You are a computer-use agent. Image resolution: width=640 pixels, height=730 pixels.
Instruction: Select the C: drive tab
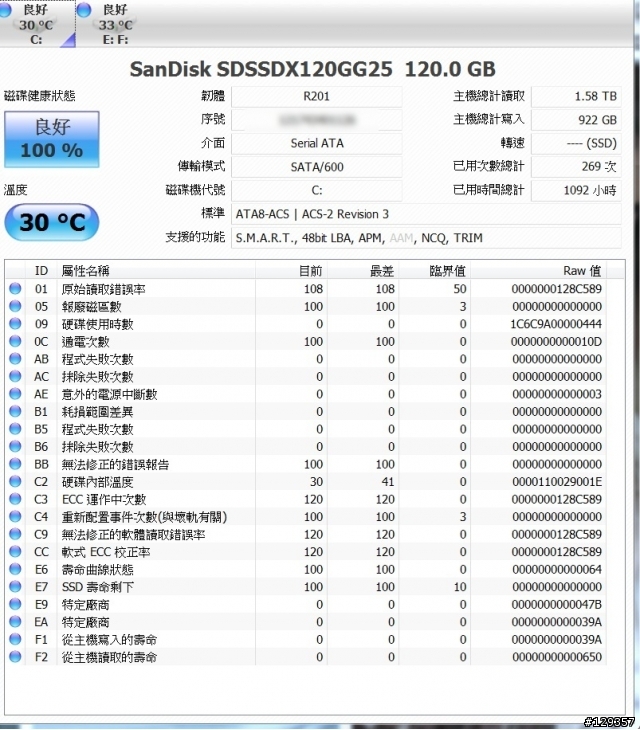coord(37,24)
